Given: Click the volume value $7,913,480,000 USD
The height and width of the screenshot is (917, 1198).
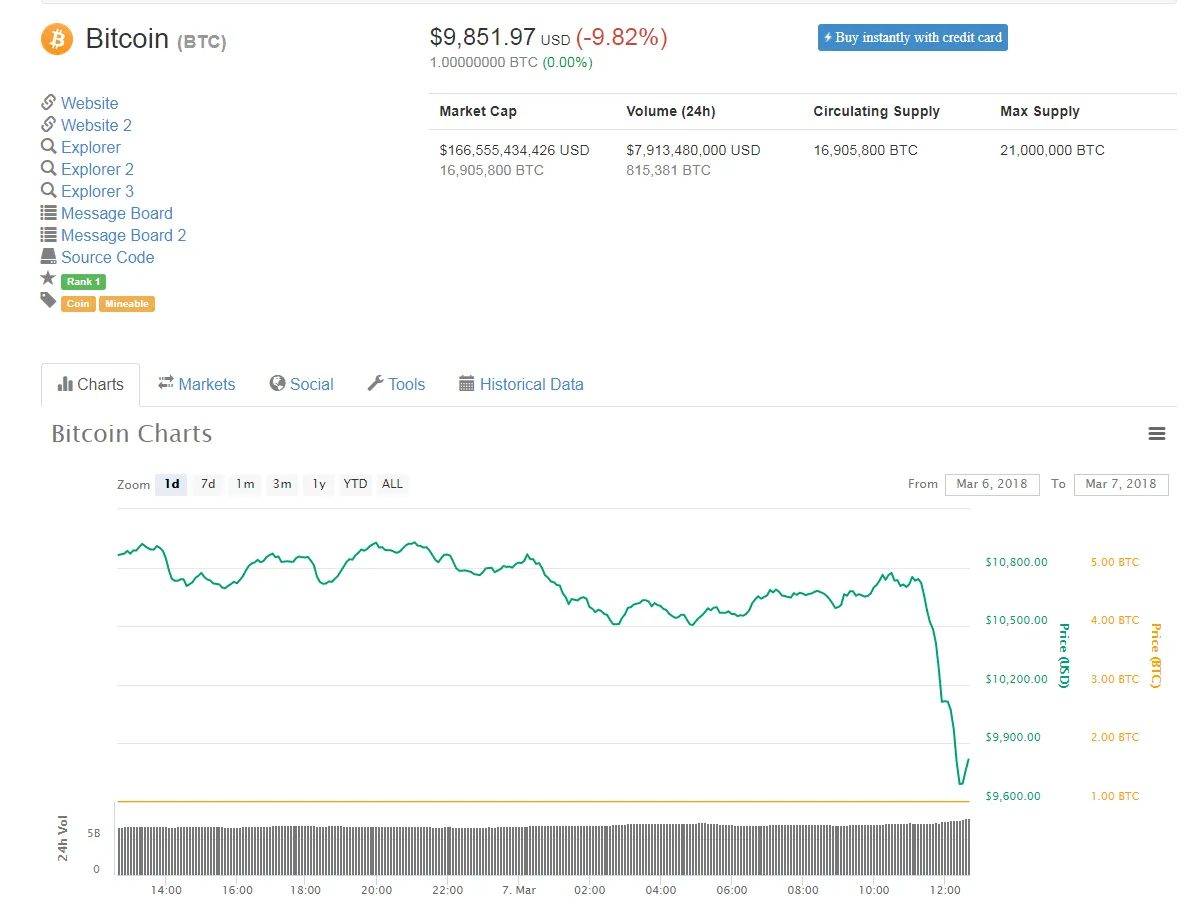Looking at the screenshot, I should pyautogui.click(x=693, y=150).
